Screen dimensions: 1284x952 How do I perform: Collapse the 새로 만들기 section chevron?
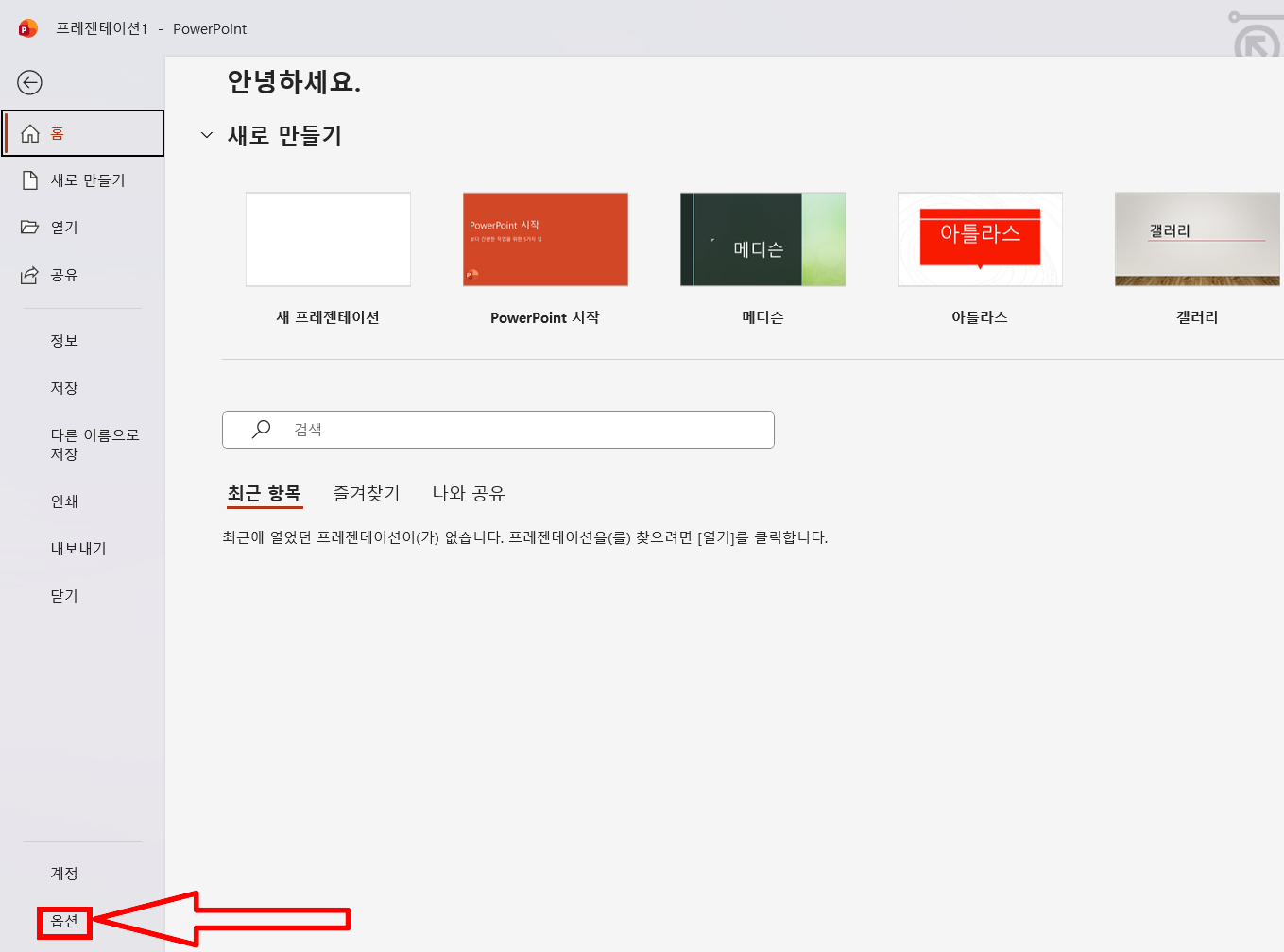click(207, 135)
